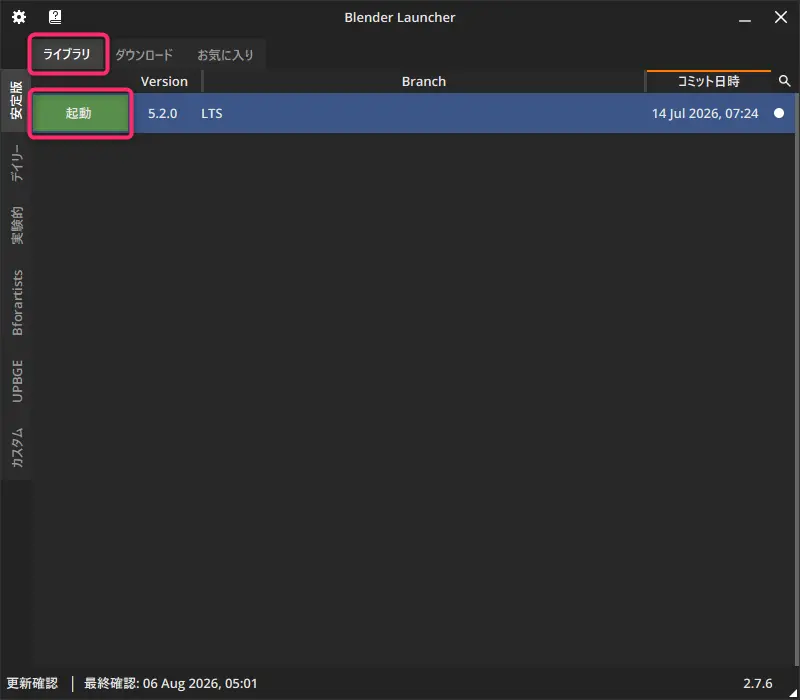Click the white circle indicator on 5.2.0 row
This screenshot has height=700, width=800.
point(779,113)
